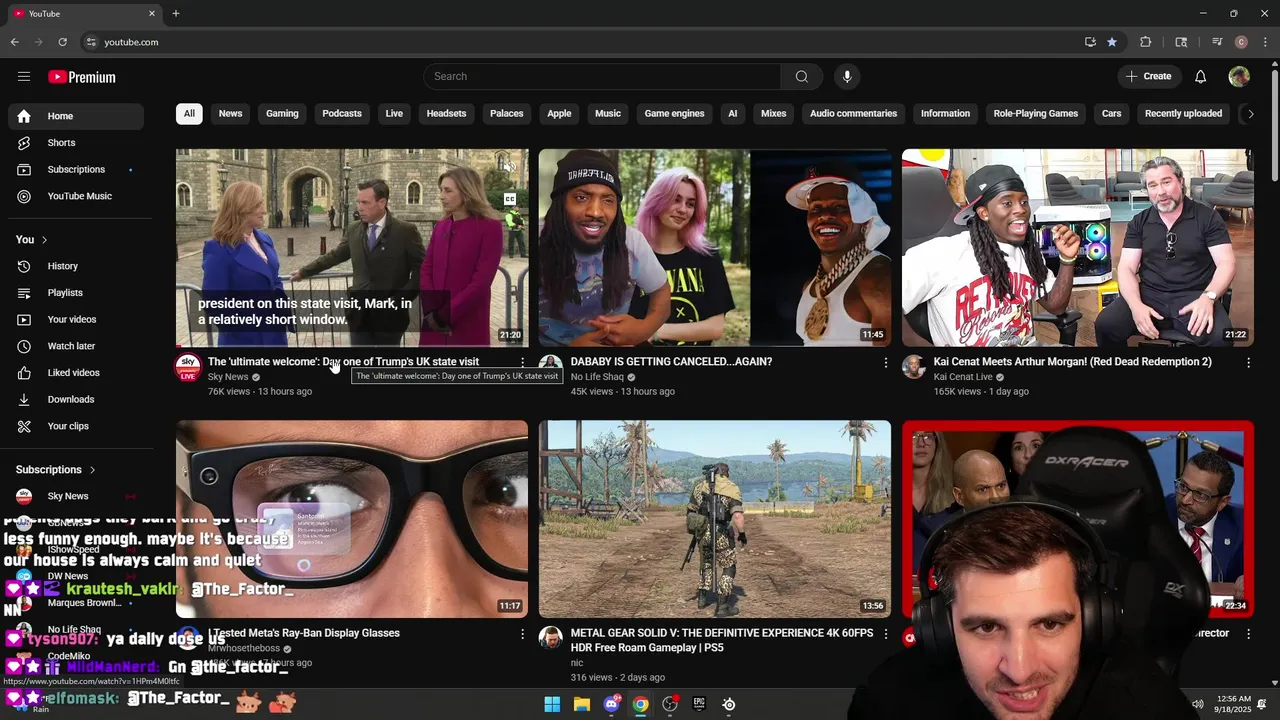Open the Windows Start menu
Image resolution: width=1280 pixels, height=720 pixels.
click(552, 705)
